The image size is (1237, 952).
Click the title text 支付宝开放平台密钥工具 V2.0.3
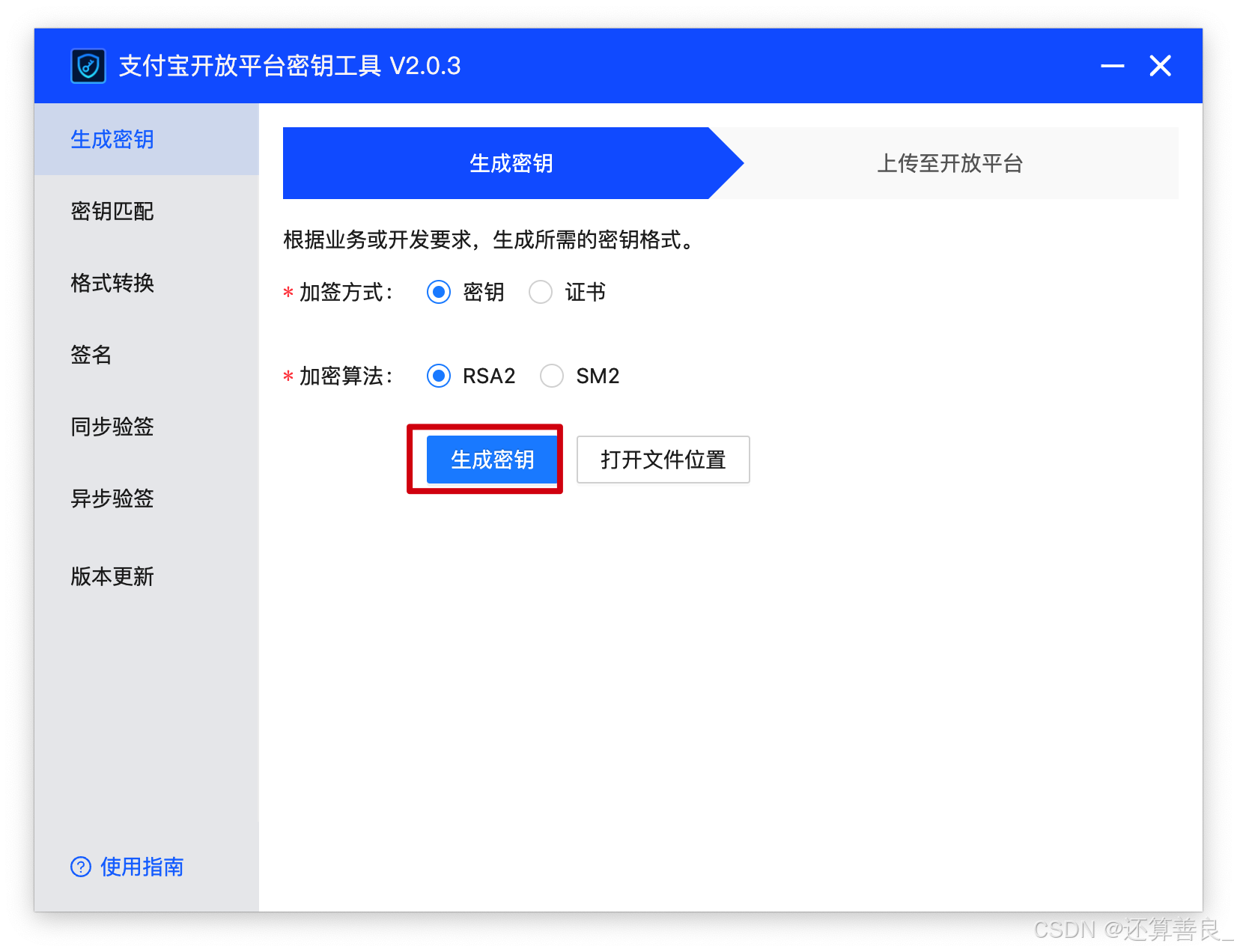point(290,66)
